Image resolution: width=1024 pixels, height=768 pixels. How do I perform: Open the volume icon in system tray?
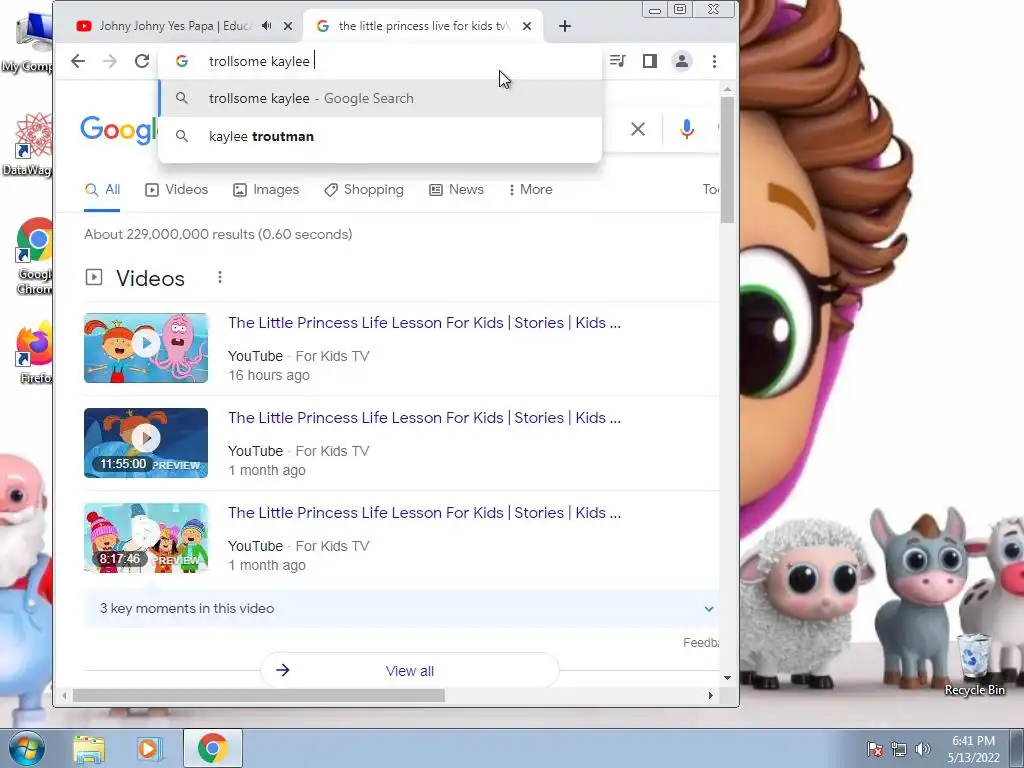pyautogui.click(x=923, y=749)
